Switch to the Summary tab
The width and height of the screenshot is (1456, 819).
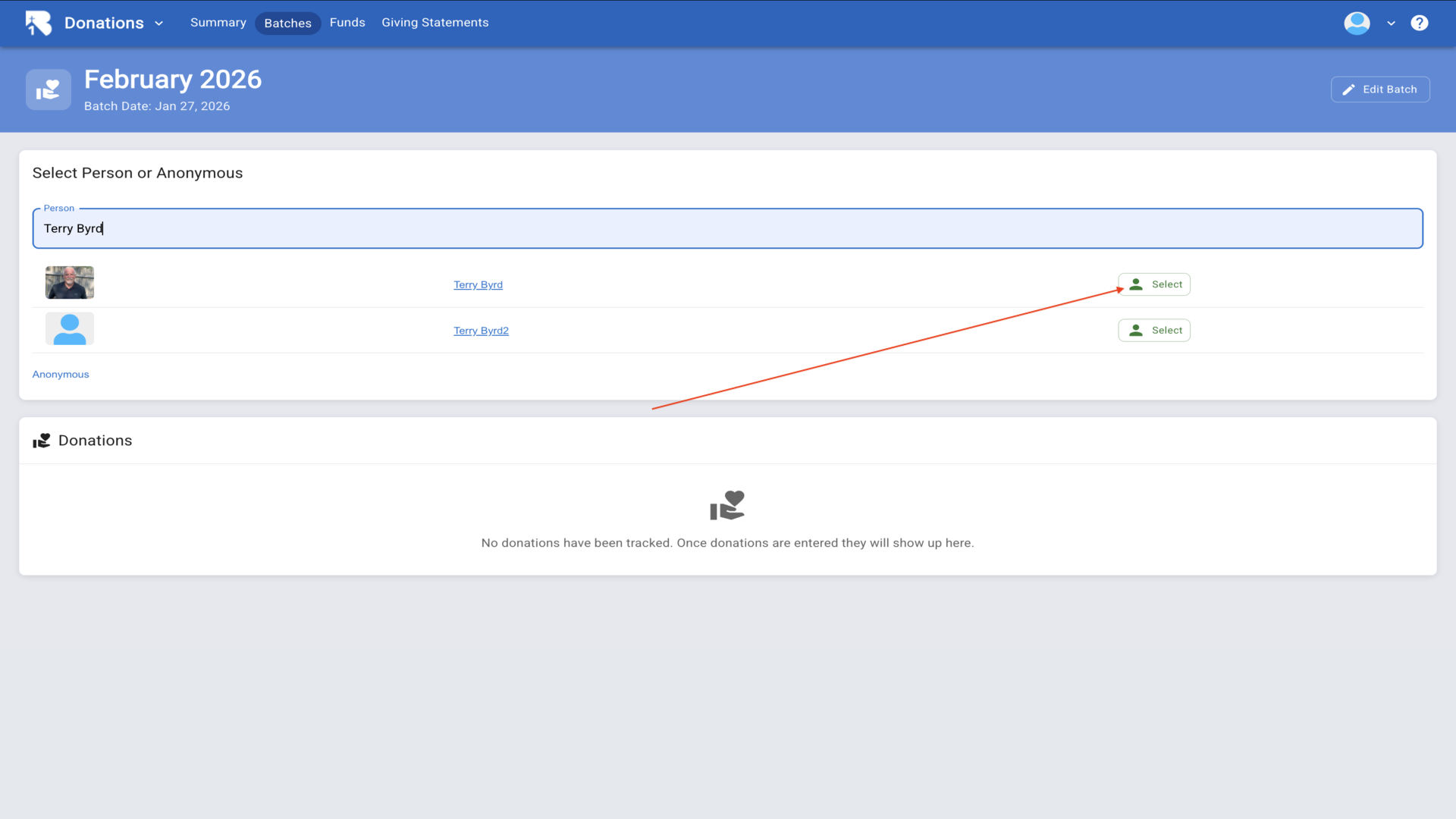click(218, 23)
